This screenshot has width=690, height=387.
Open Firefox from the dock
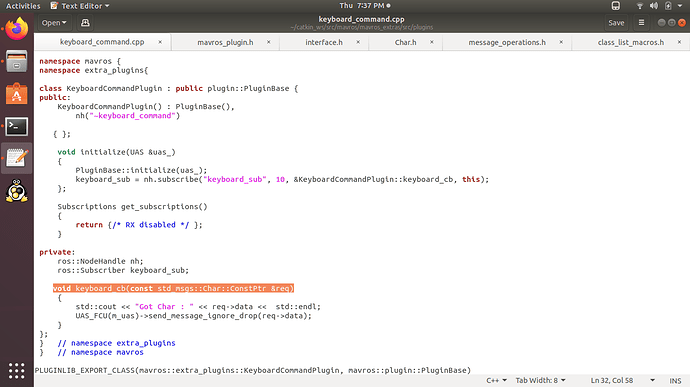[17, 29]
